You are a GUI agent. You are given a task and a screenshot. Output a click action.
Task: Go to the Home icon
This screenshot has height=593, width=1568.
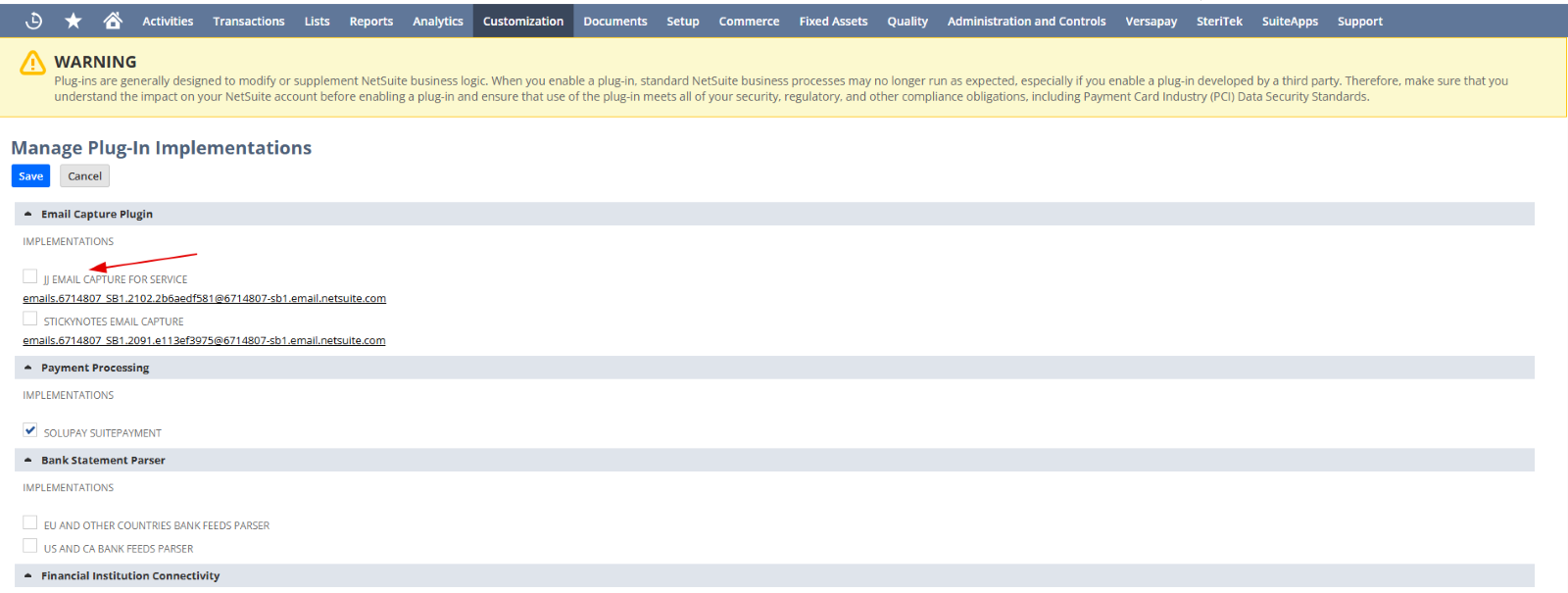(113, 21)
